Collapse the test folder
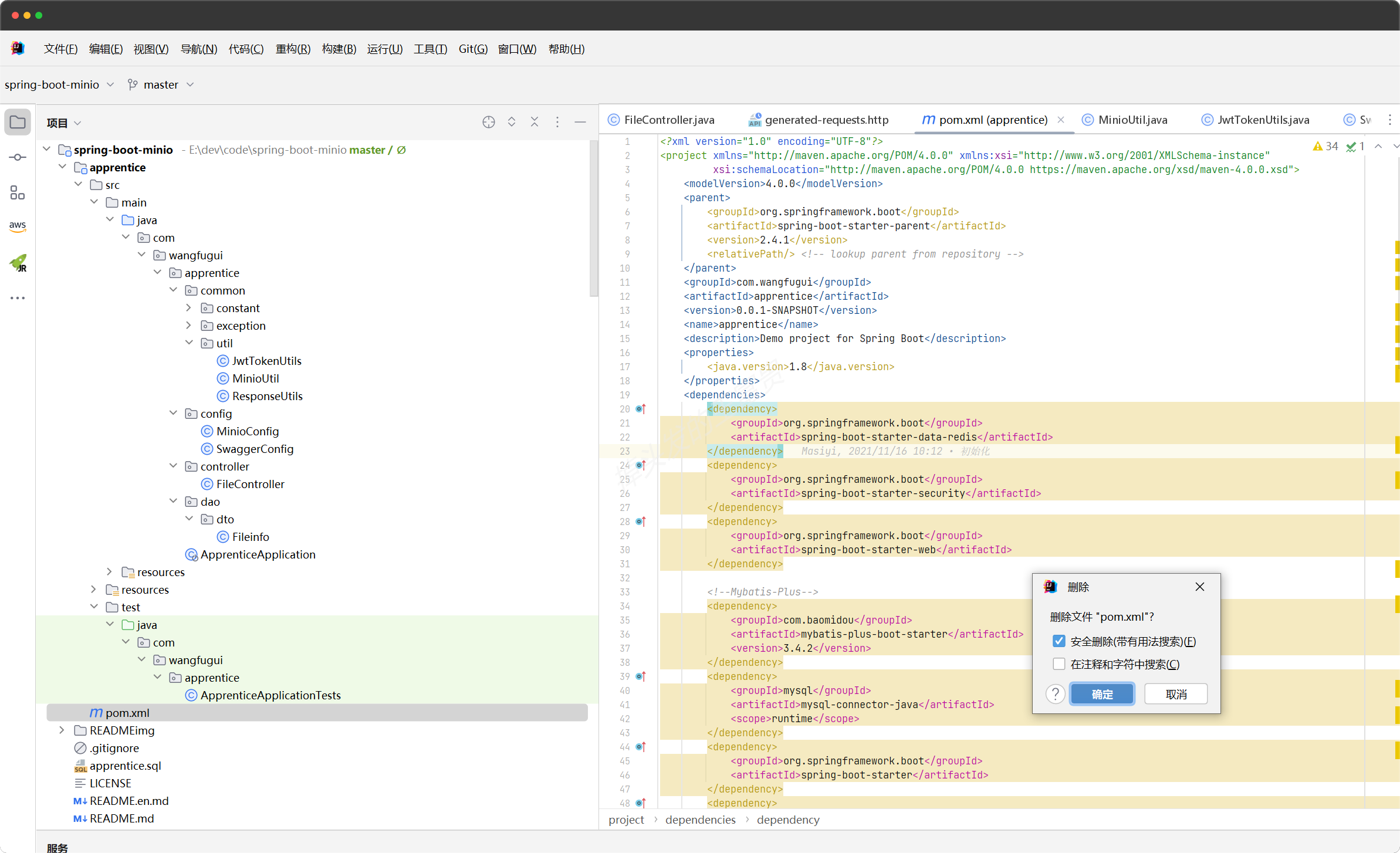The height and width of the screenshot is (853, 1400). pyautogui.click(x=94, y=607)
